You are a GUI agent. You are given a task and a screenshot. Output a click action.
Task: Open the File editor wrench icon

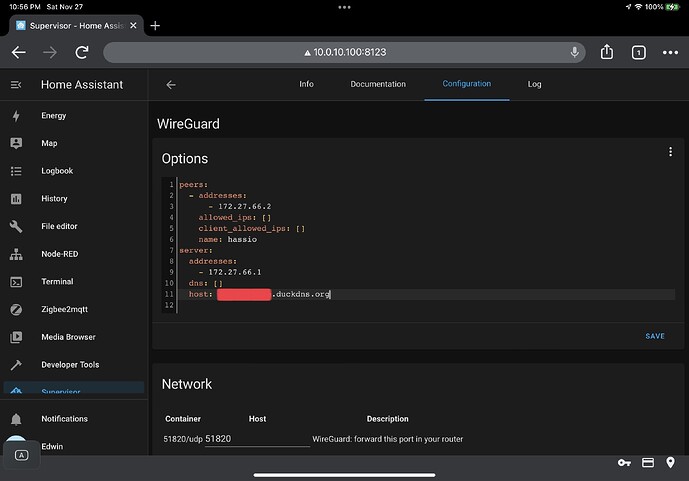pos(16,226)
